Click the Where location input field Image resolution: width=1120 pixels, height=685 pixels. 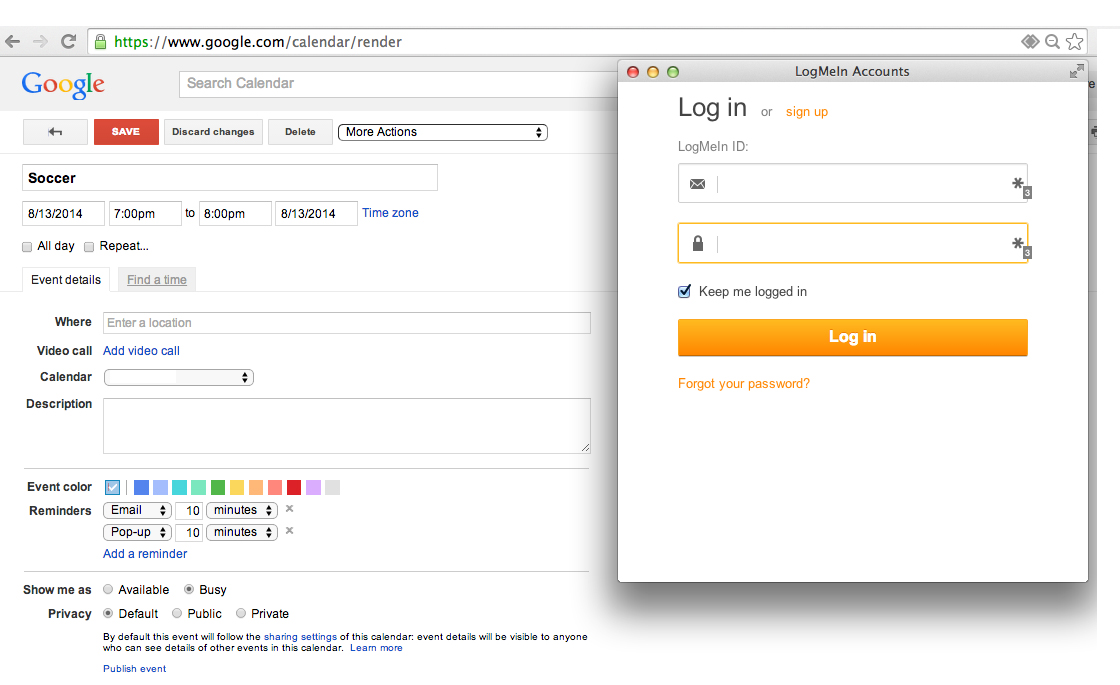pyautogui.click(x=346, y=323)
